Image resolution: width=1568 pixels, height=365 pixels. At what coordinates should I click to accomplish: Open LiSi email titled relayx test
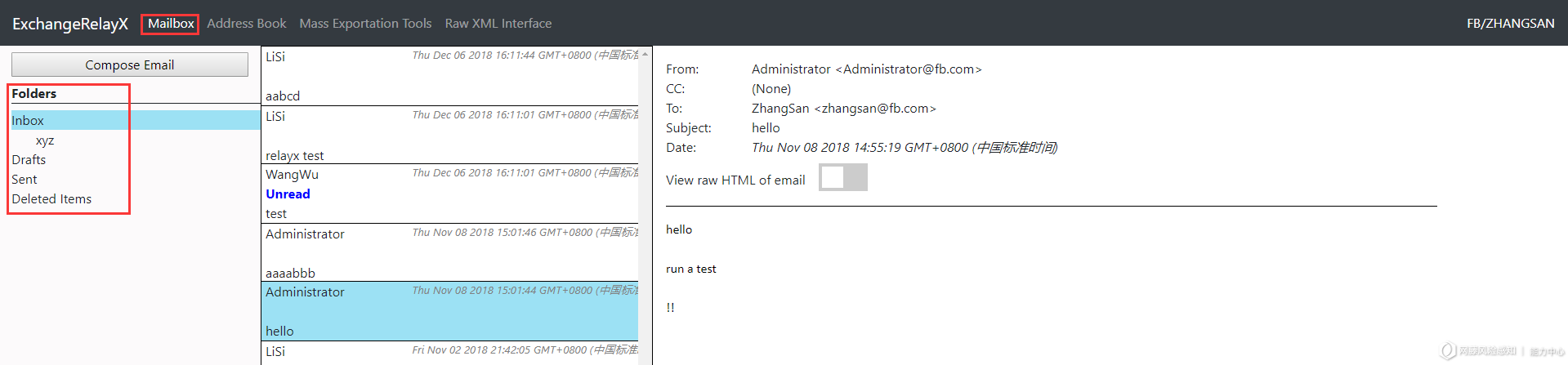[x=450, y=136]
